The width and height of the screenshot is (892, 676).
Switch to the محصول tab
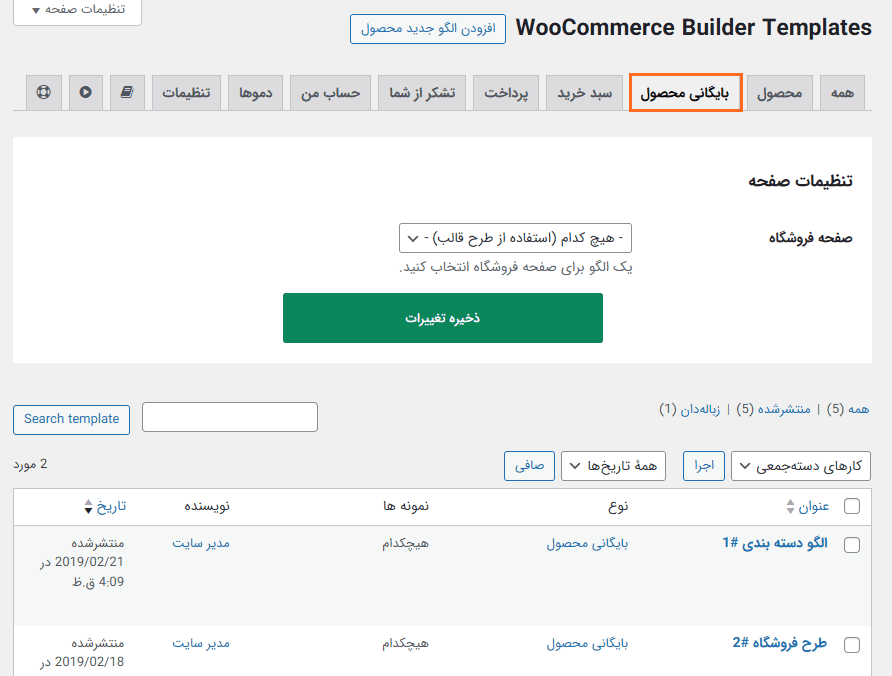pyautogui.click(x=779, y=93)
